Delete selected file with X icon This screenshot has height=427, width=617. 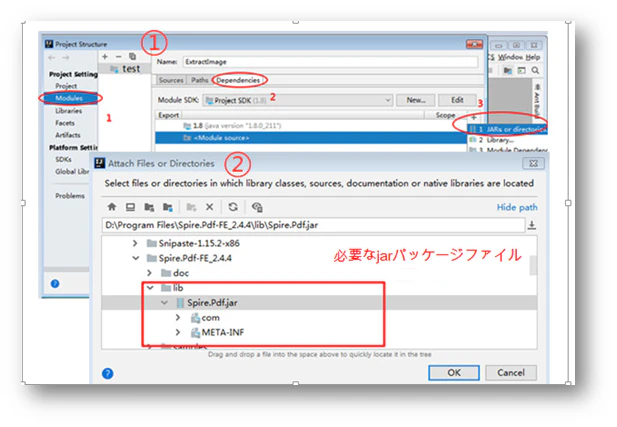tap(210, 207)
